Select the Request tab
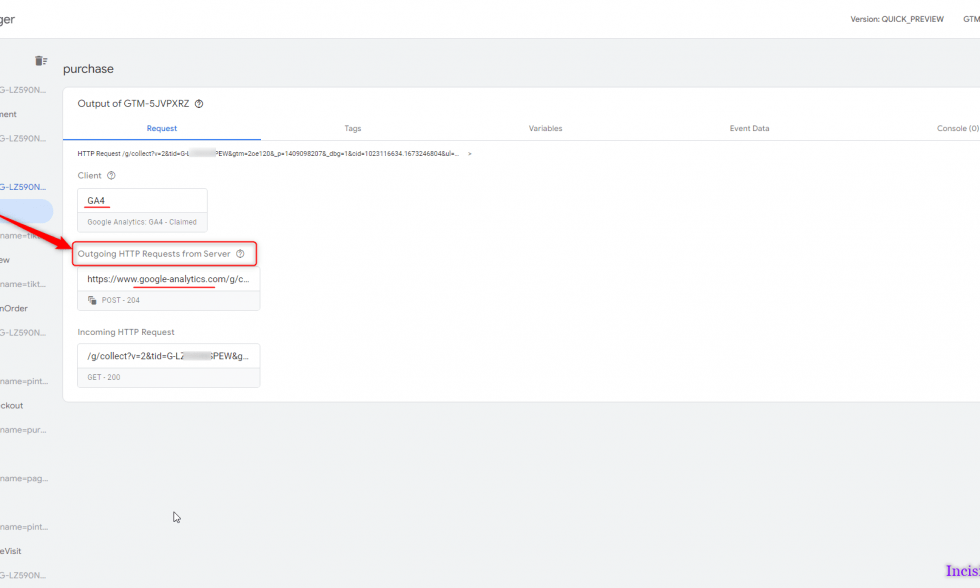Viewport: 980px width, 588px height. pyautogui.click(x=161, y=128)
